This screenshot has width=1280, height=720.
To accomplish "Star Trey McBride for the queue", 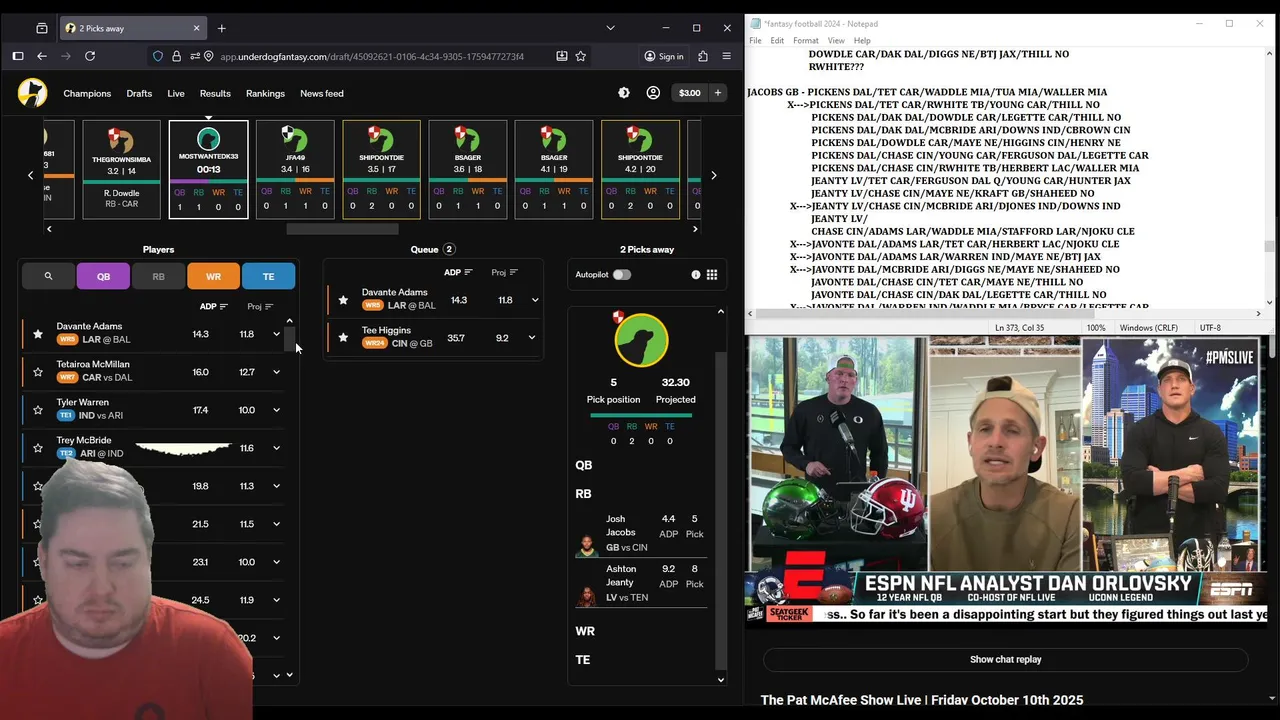I will [x=38, y=448].
